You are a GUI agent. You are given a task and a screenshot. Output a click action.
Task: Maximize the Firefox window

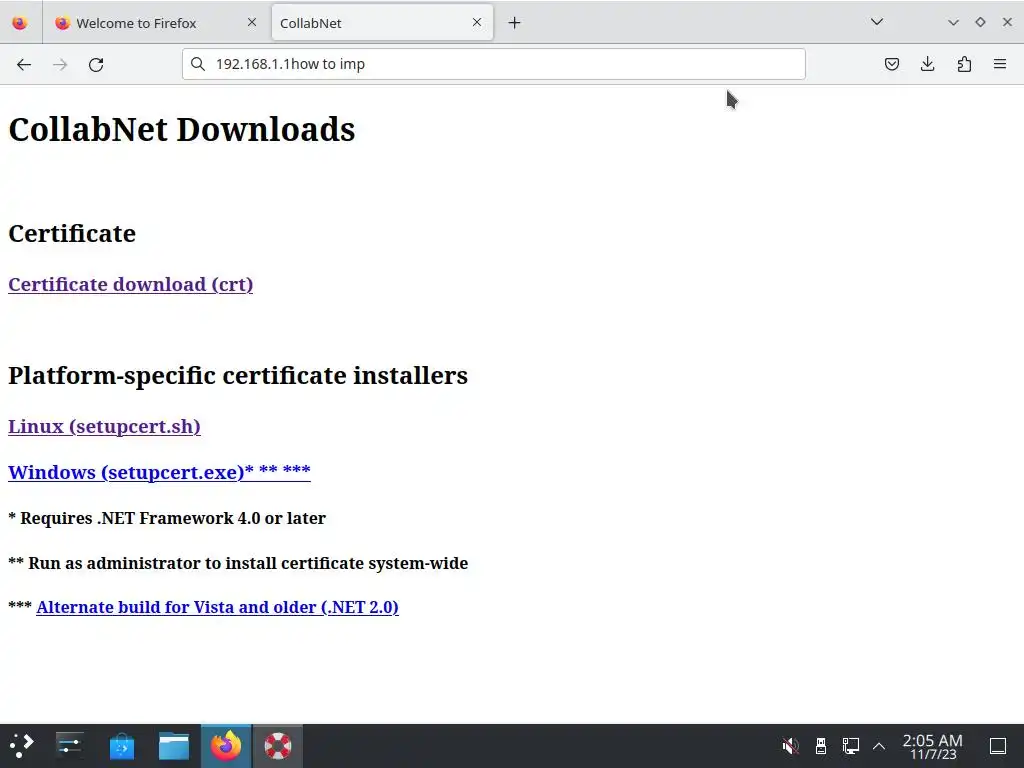980,22
